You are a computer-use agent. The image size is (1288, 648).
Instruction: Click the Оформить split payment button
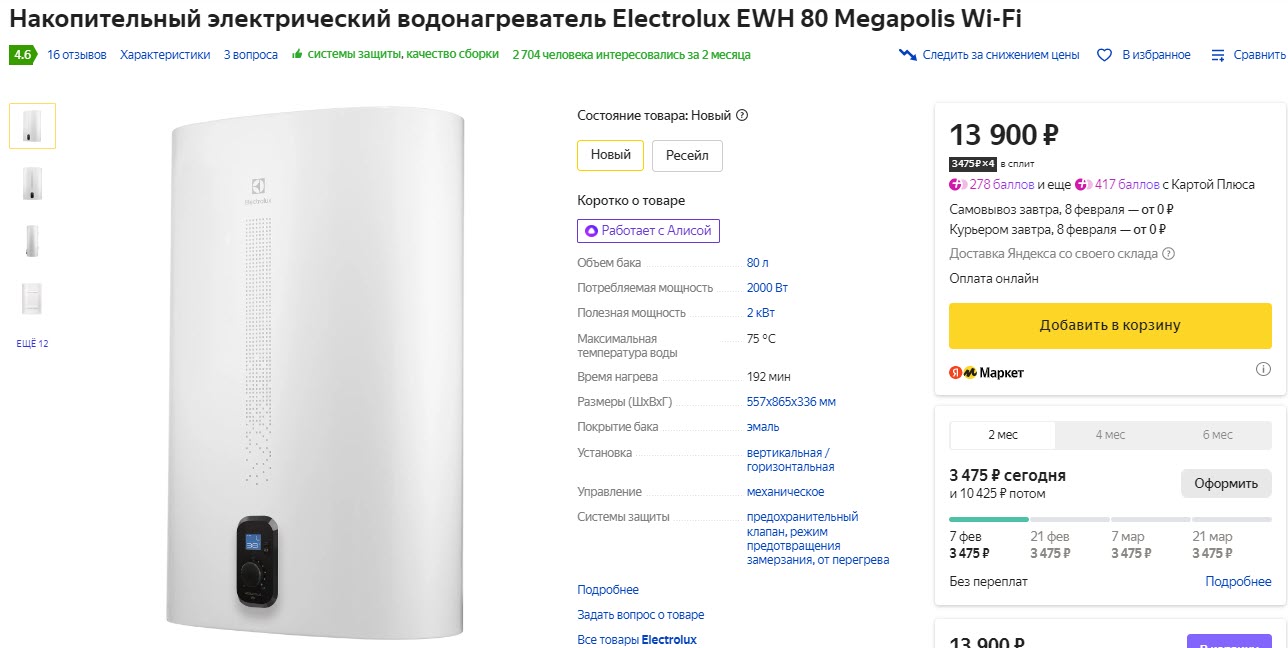click(1226, 483)
